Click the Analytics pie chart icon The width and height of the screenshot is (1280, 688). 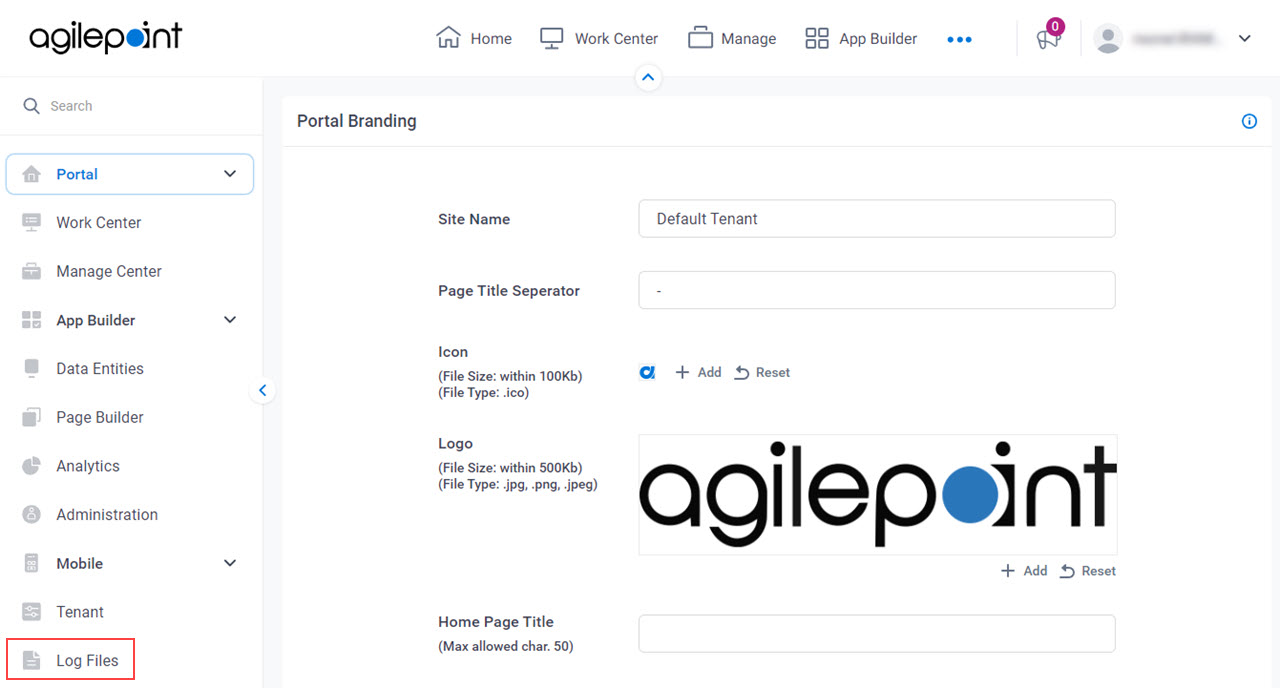(32, 466)
